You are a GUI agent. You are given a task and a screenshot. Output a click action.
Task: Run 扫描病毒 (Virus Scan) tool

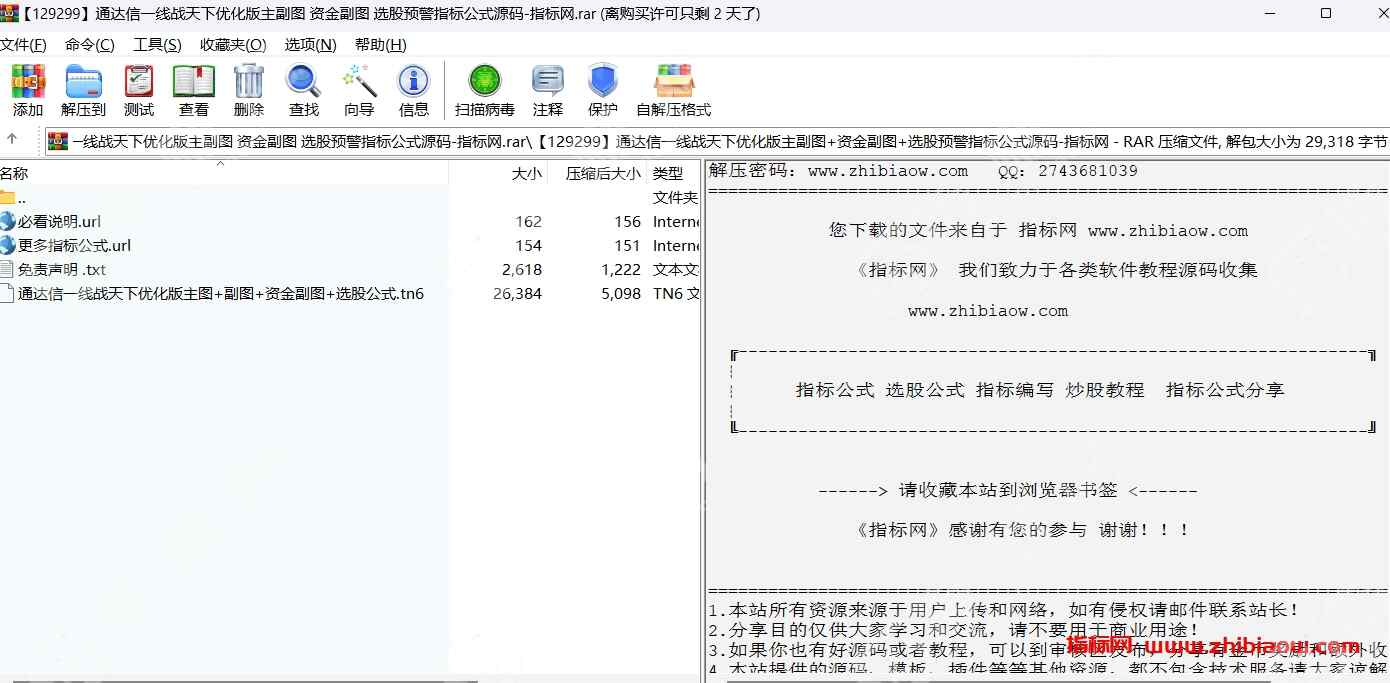485,90
